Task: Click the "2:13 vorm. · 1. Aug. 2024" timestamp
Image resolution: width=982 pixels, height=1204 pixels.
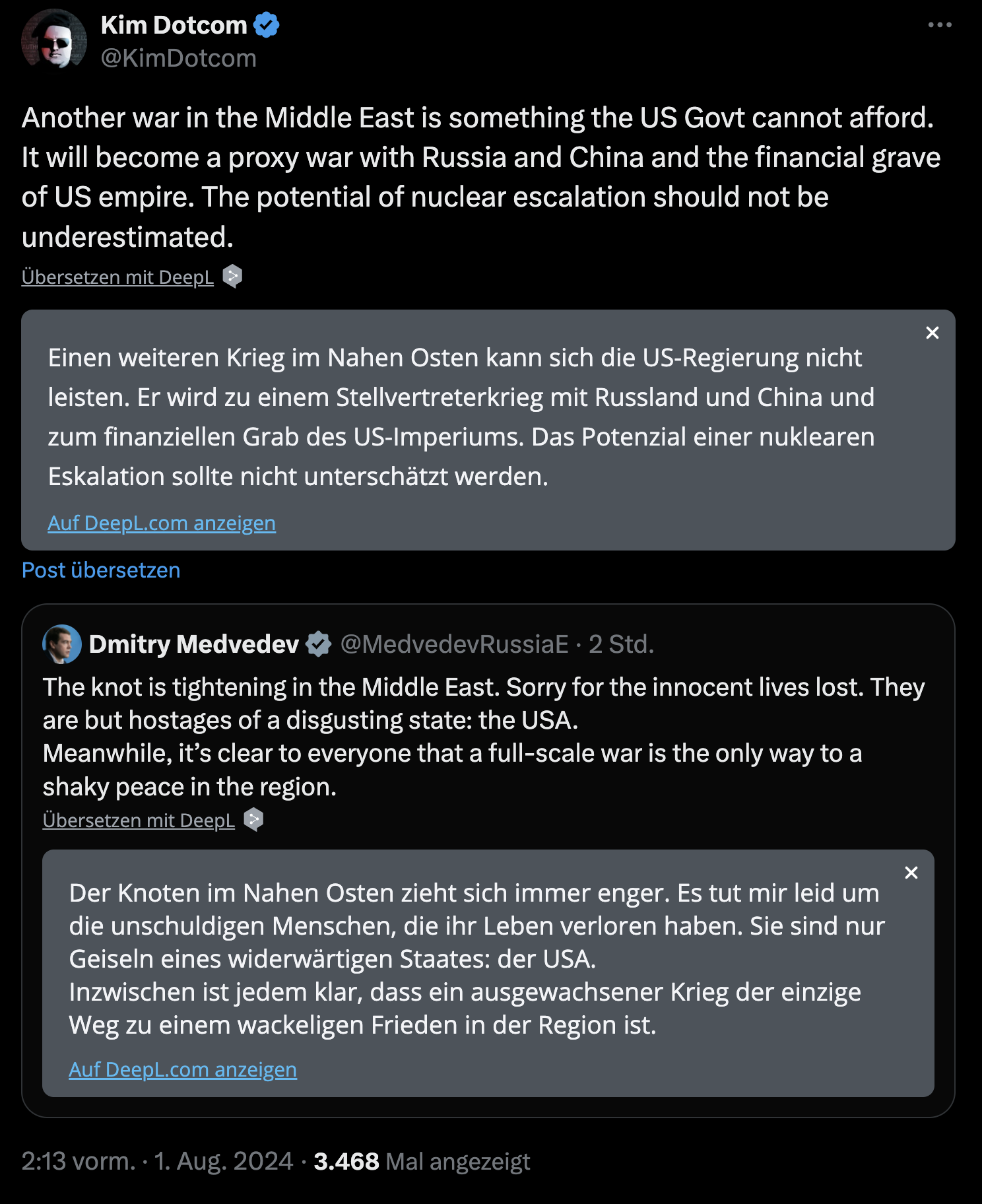Action: 157,1161
